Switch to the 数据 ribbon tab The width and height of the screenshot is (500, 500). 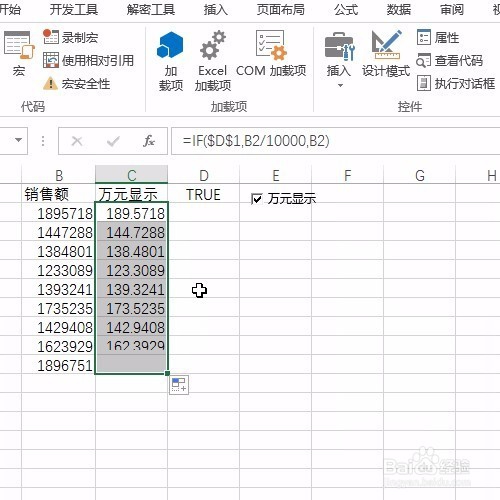tap(399, 9)
